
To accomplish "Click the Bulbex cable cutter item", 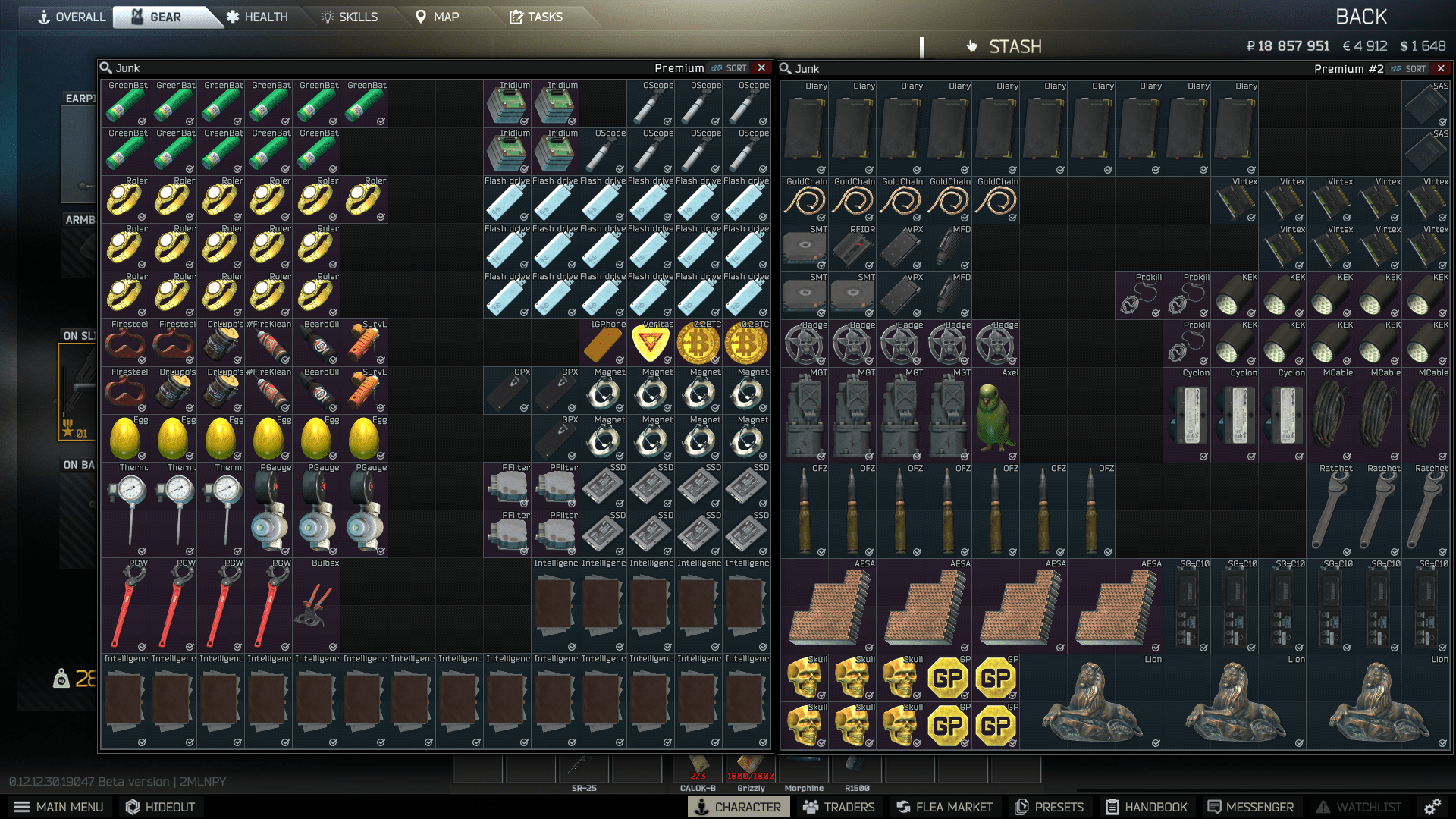I will click(x=316, y=604).
